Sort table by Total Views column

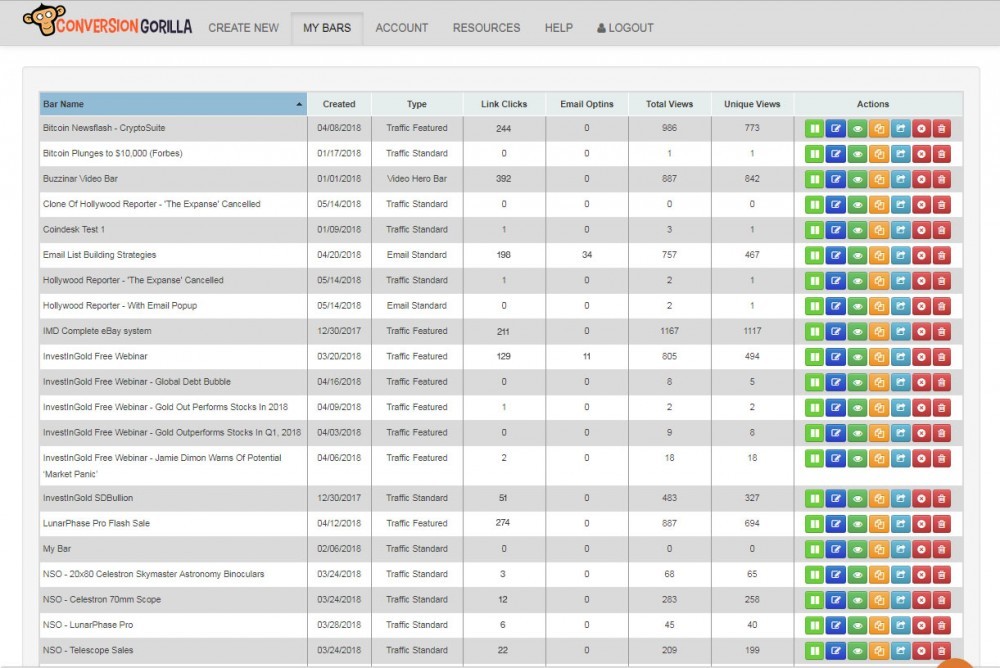point(669,104)
